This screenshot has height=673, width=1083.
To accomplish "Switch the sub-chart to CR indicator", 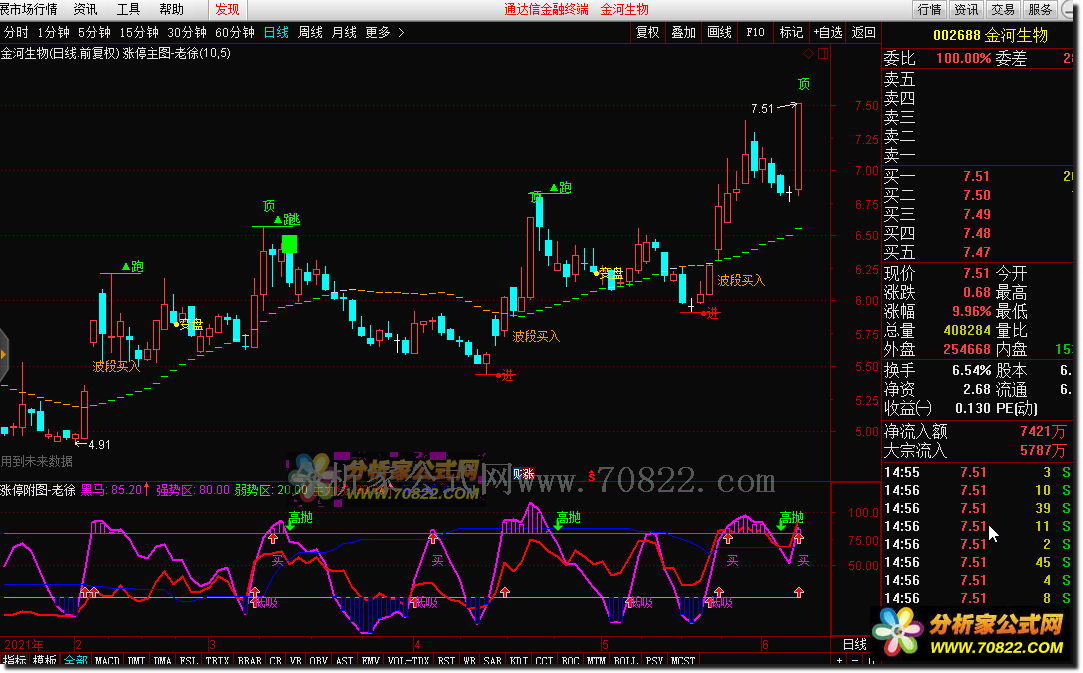I will coord(276,661).
